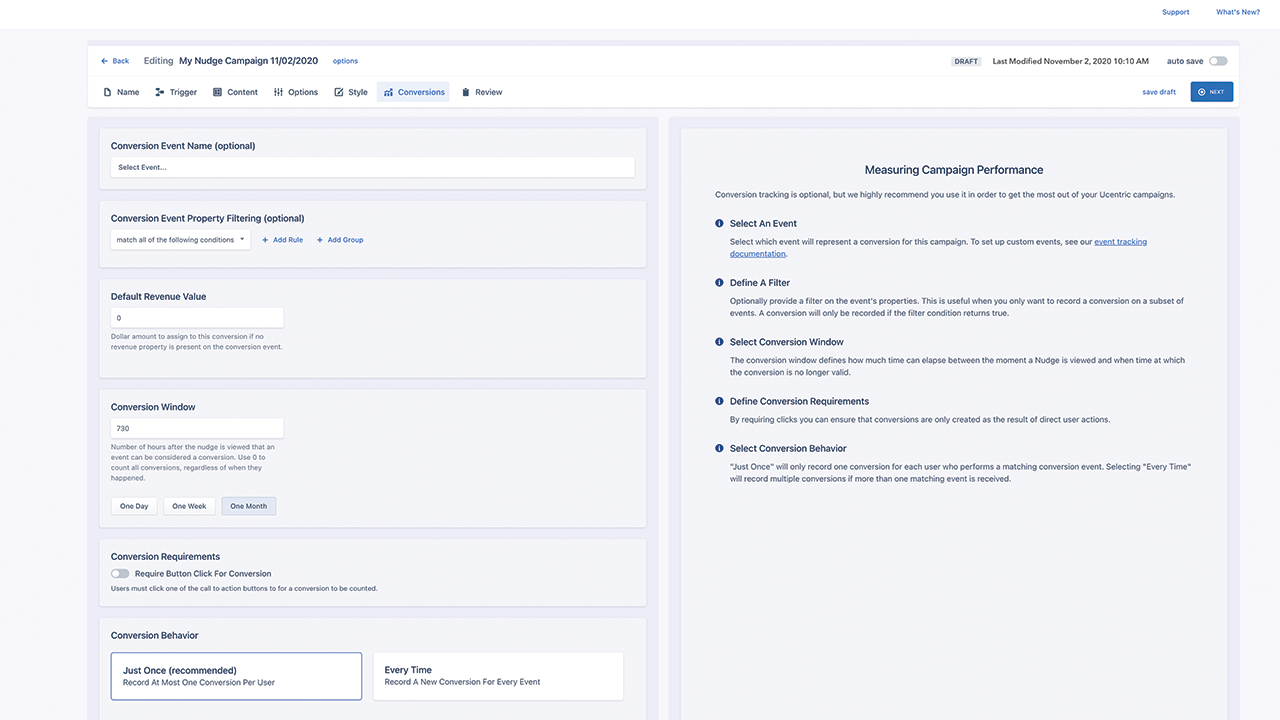Open the Select Event dropdown
Image resolution: width=1280 pixels, height=720 pixels.
(x=372, y=167)
